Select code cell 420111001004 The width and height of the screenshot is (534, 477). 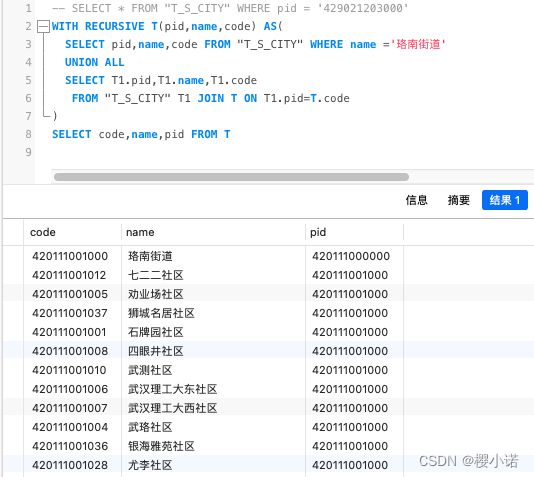70,427
